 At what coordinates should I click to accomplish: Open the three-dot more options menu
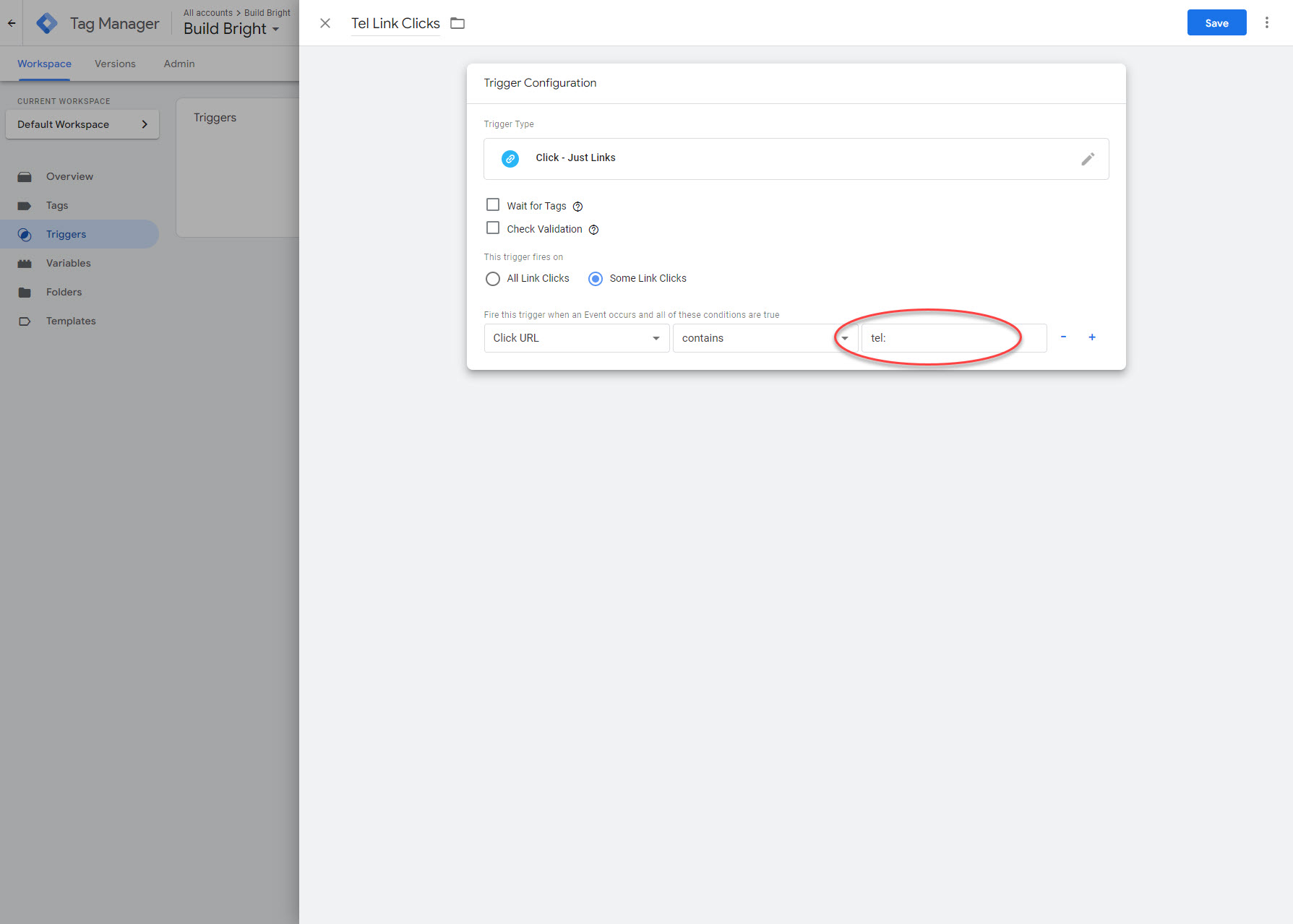[x=1266, y=23]
